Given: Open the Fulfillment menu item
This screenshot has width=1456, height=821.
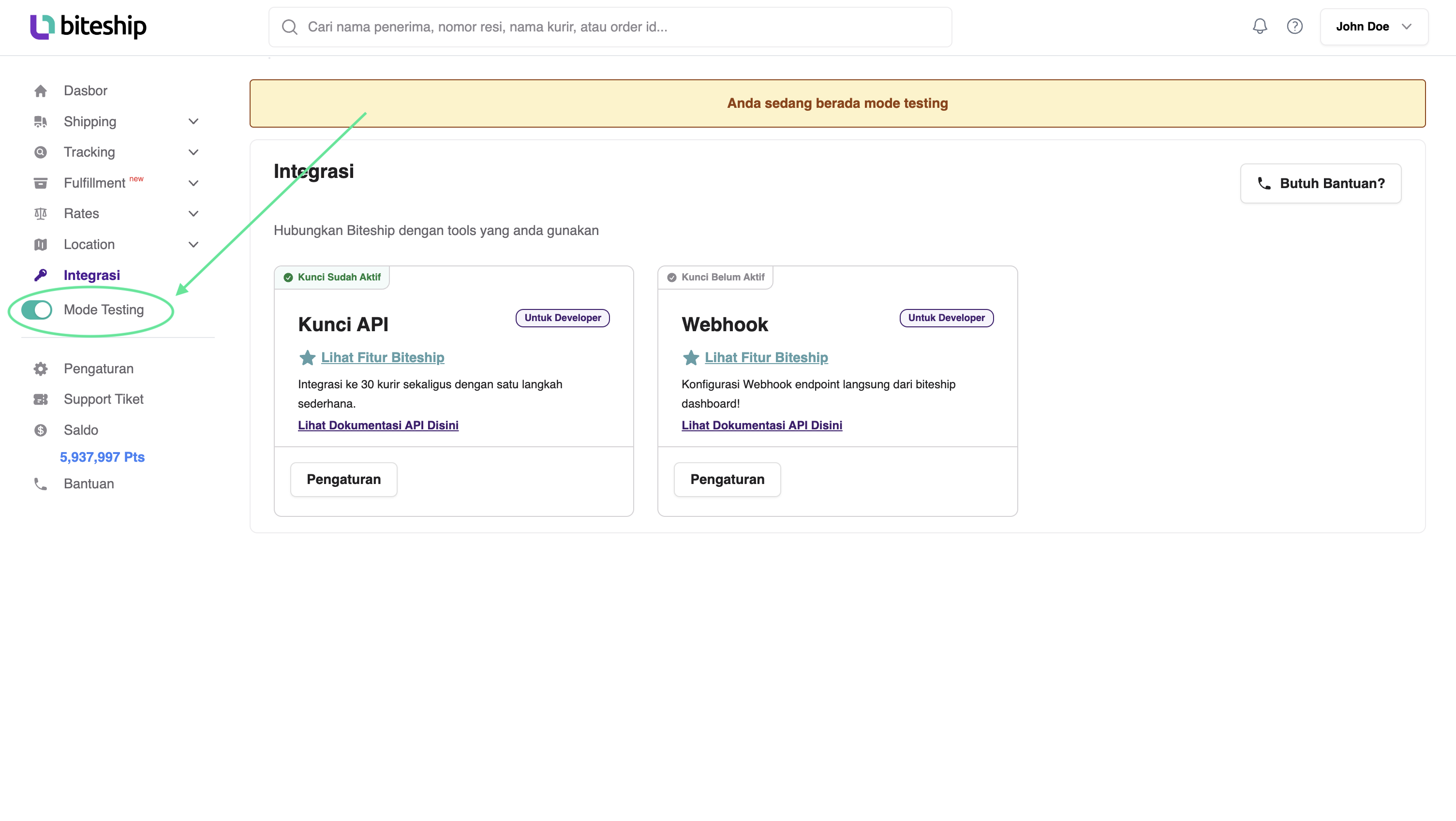Looking at the screenshot, I should [x=94, y=183].
